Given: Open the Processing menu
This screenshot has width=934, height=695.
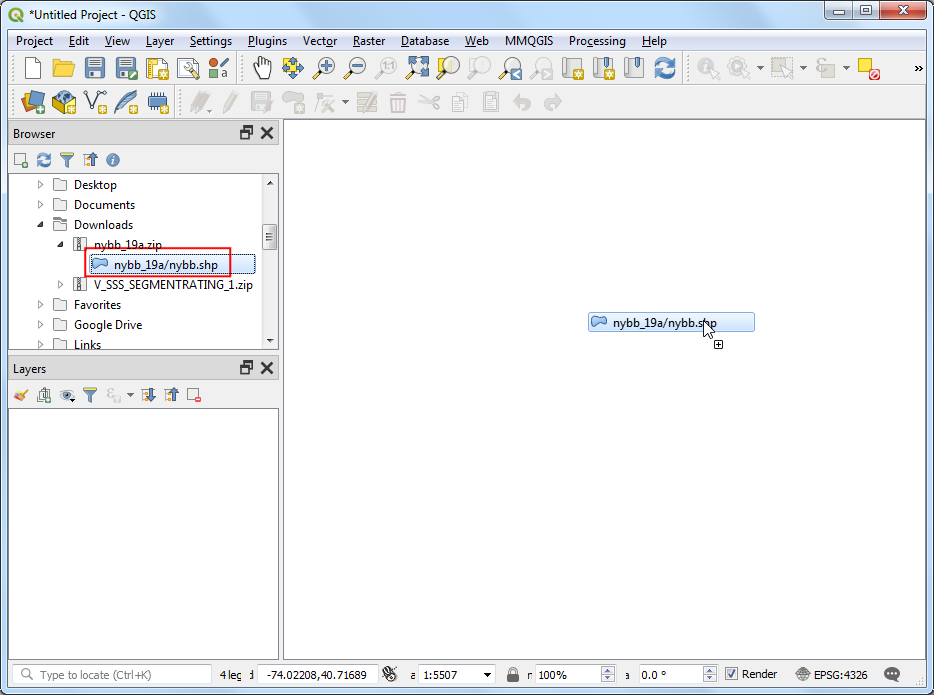Looking at the screenshot, I should (596, 41).
